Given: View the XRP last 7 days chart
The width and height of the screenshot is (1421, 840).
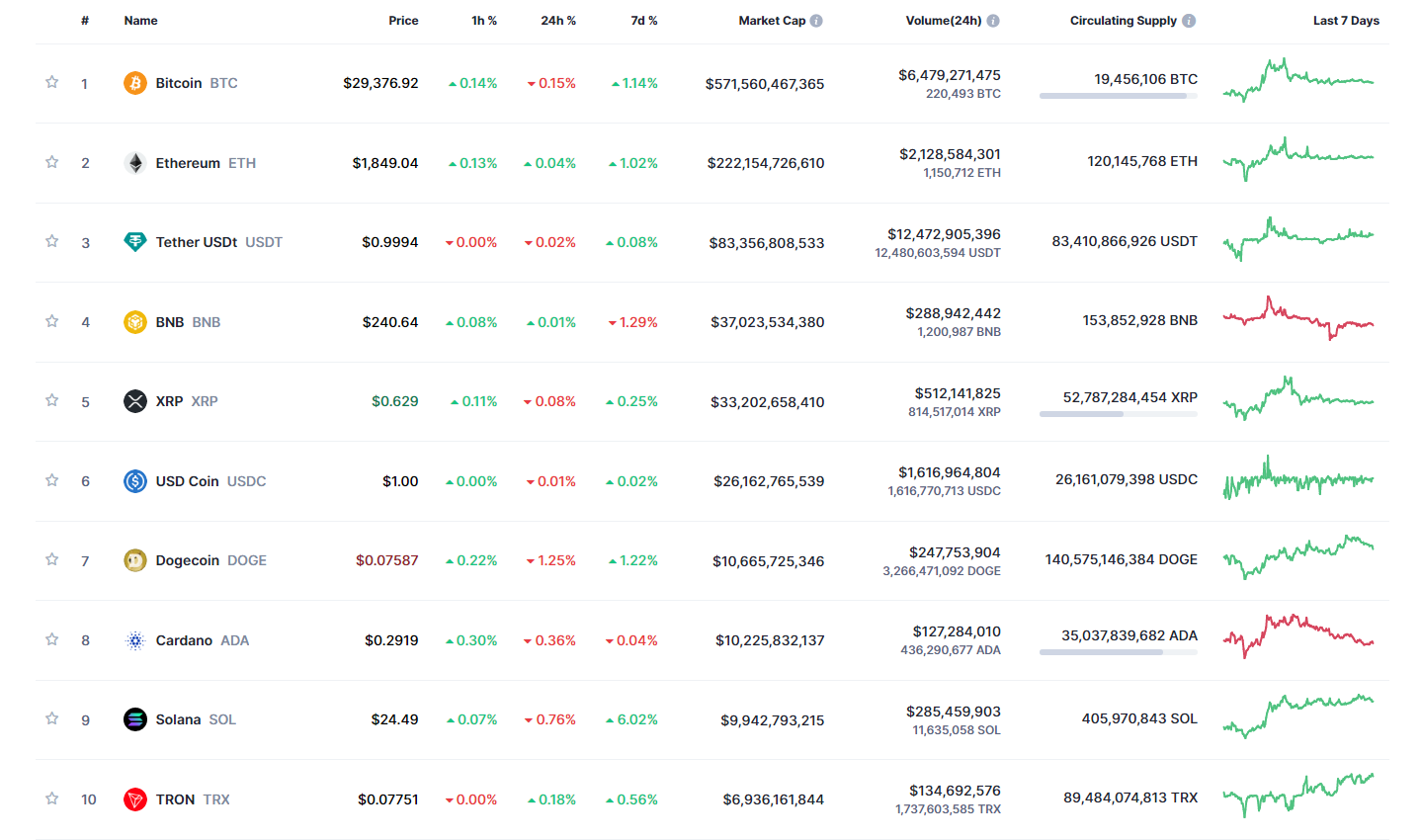Looking at the screenshot, I should [x=1298, y=398].
